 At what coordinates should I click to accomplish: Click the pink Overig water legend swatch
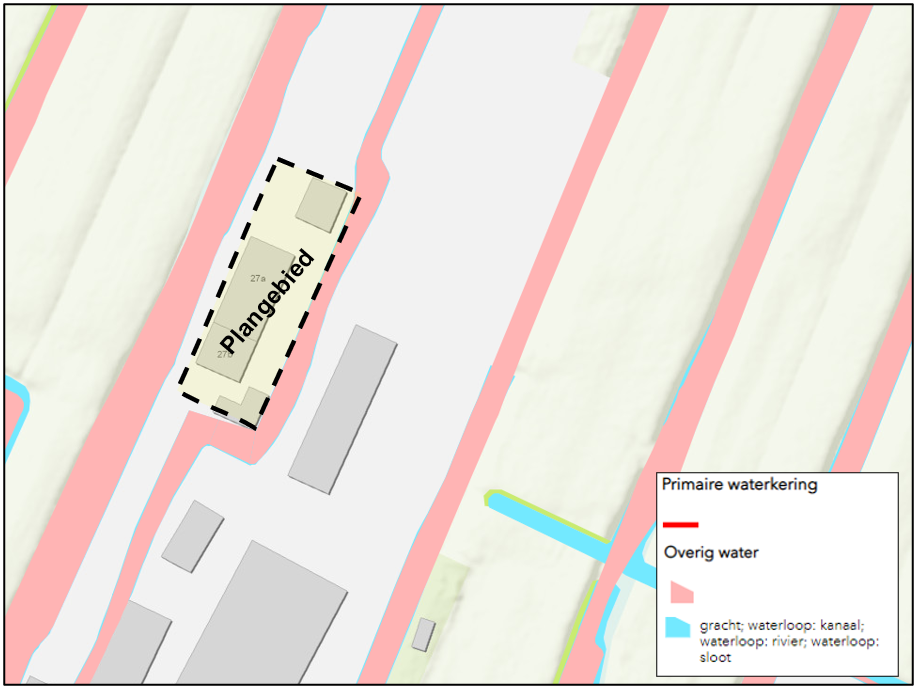682,592
